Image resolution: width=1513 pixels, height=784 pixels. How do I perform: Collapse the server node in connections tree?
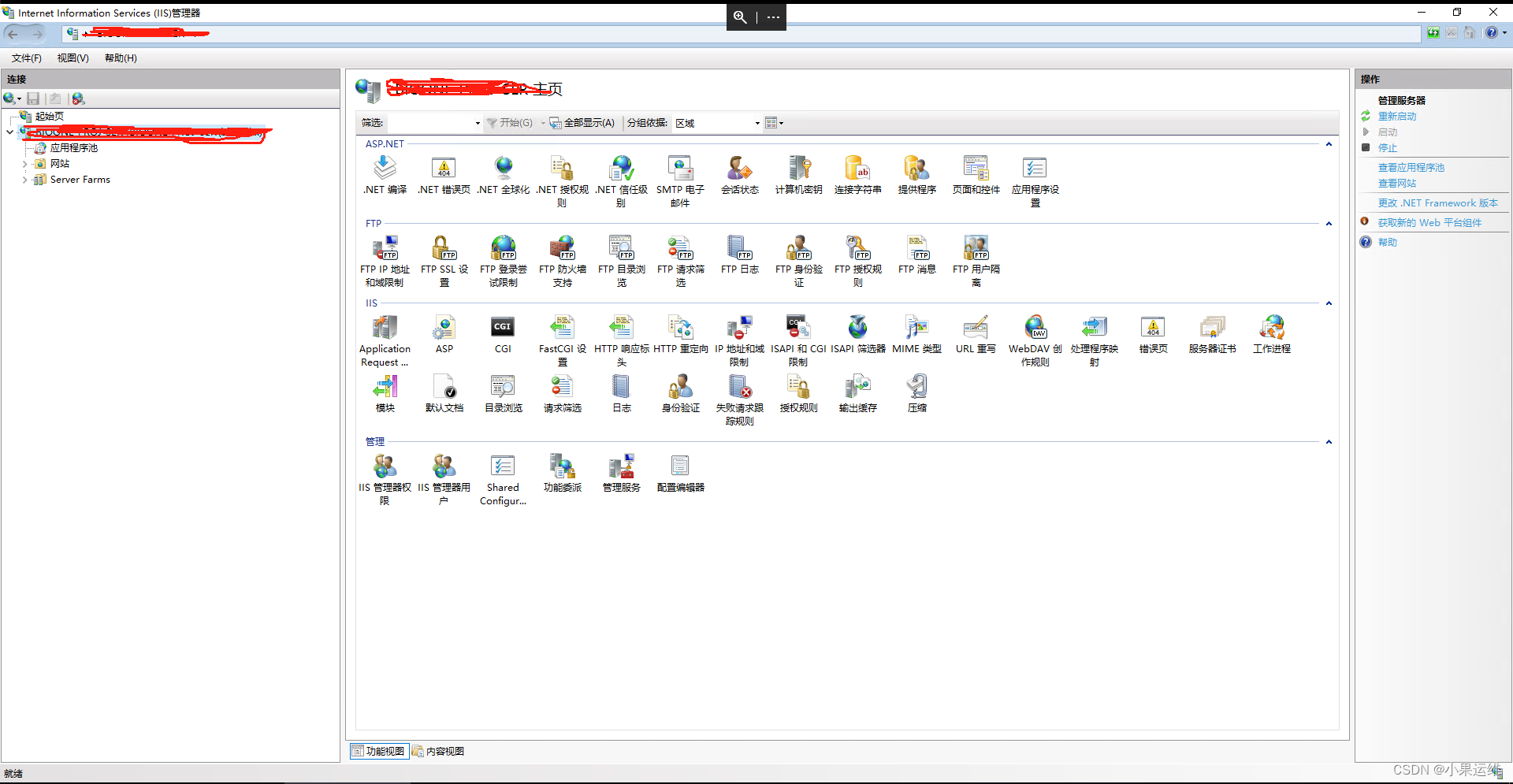pyautogui.click(x=9, y=132)
